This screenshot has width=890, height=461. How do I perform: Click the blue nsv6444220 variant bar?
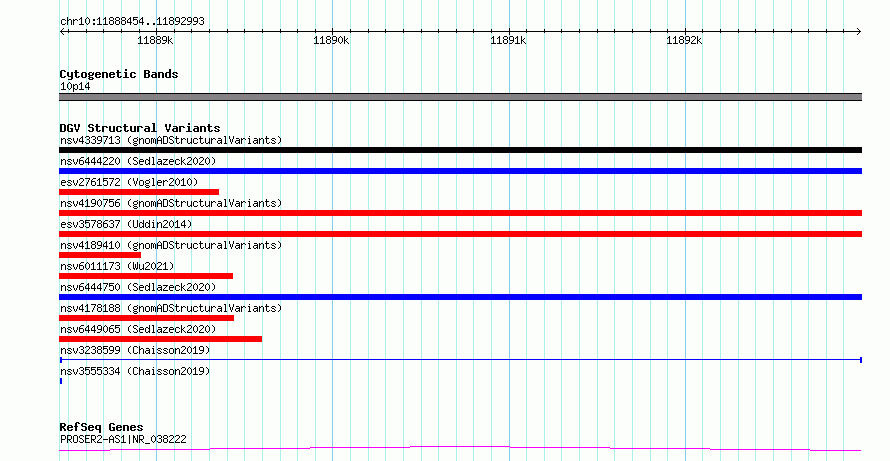[460, 171]
